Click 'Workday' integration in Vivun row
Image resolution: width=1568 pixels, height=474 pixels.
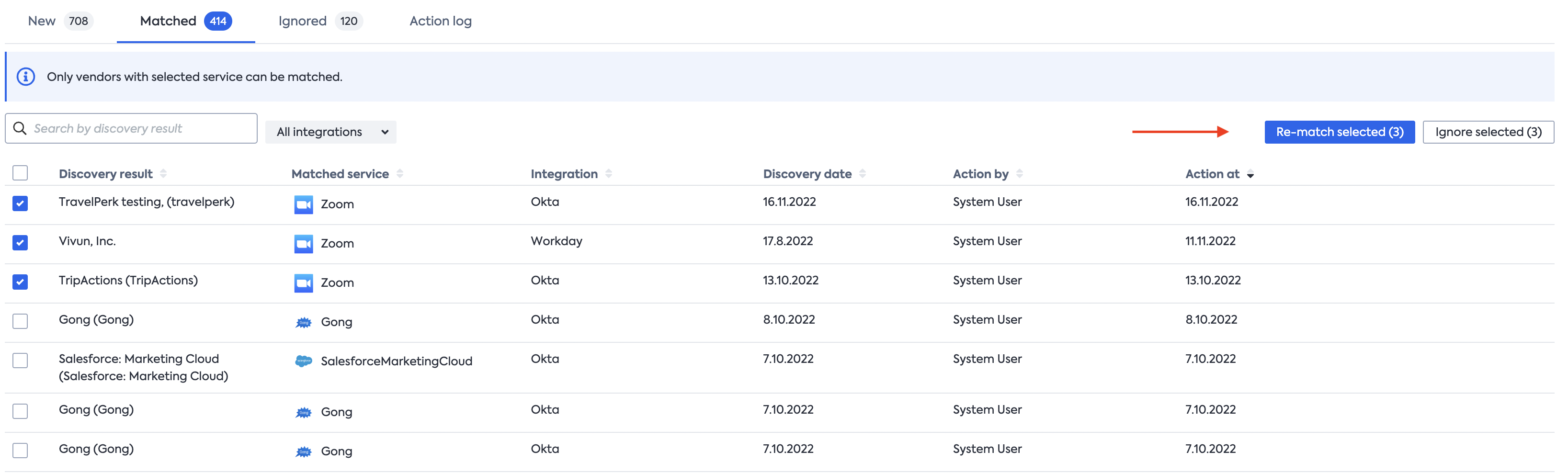(x=557, y=242)
